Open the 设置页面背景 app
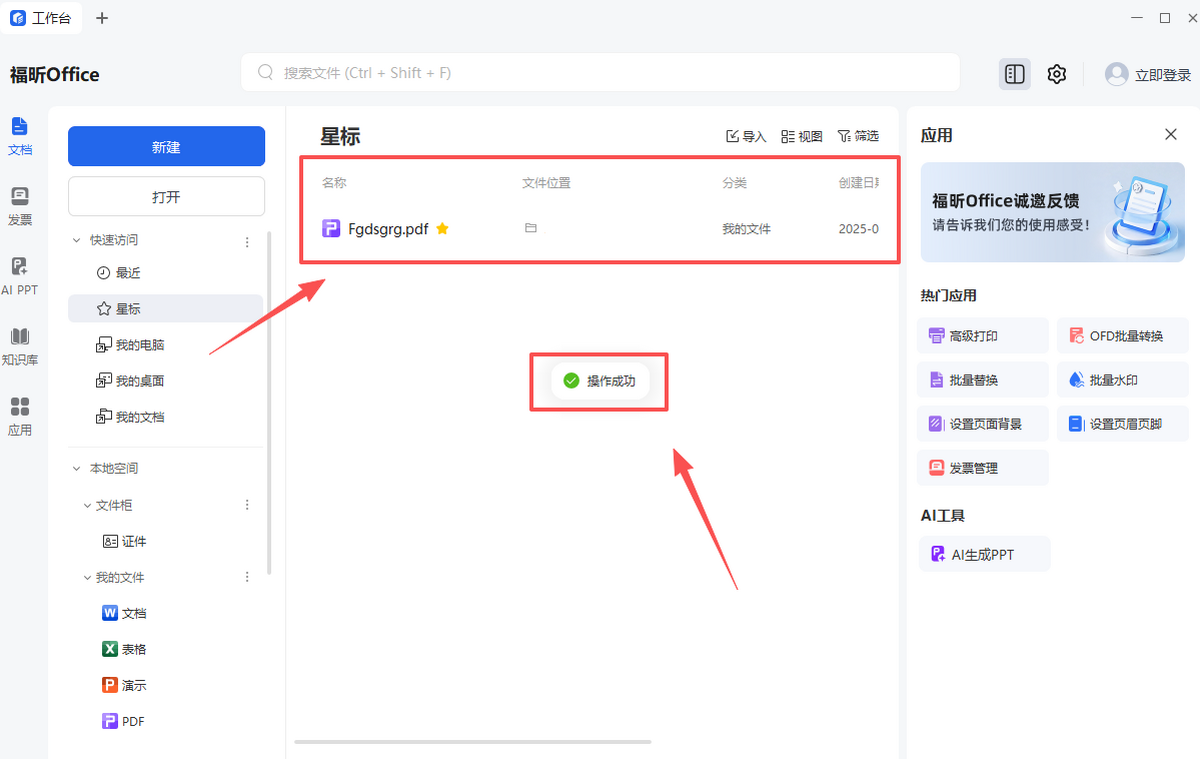The width and height of the screenshot is (1200, 759). coord(984,424)
